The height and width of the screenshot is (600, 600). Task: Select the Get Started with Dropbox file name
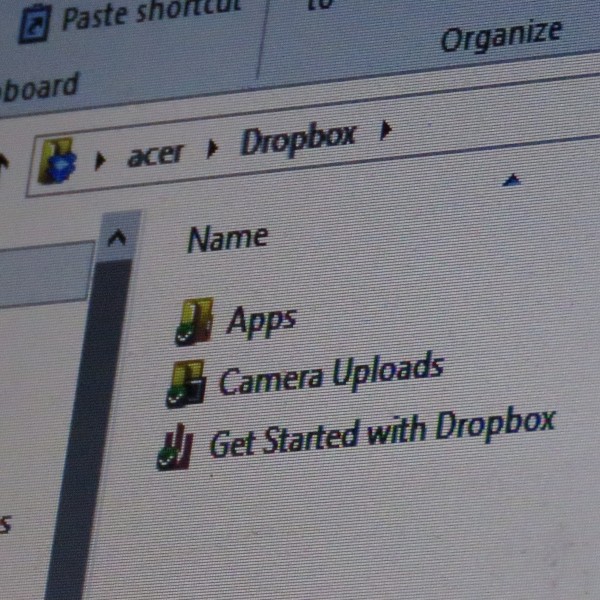[x=383, y=434]
